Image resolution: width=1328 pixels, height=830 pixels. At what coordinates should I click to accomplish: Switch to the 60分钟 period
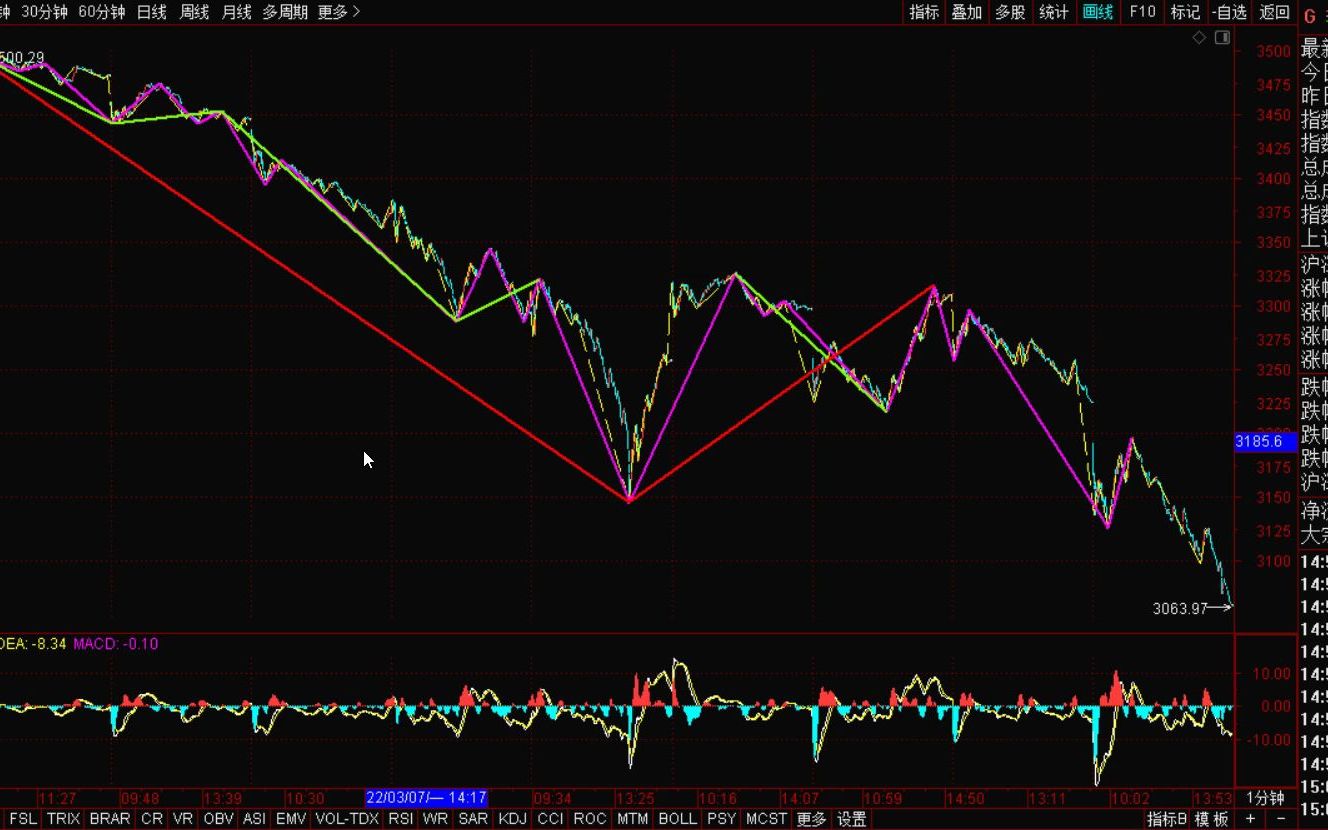pos(101,12)
